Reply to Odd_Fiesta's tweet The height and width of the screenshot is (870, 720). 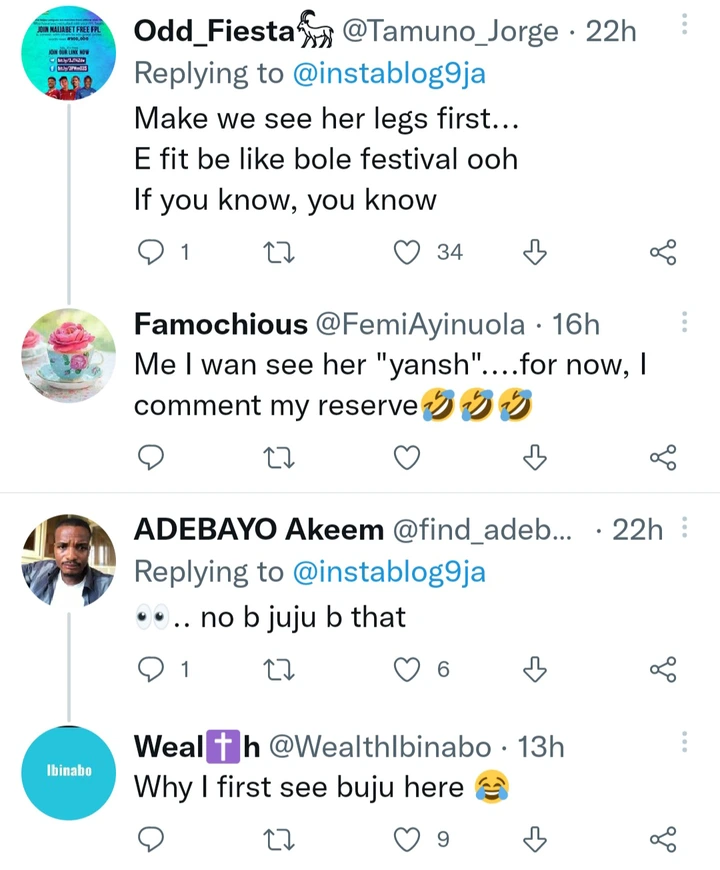pyautogui.click(x=150, y=253)
